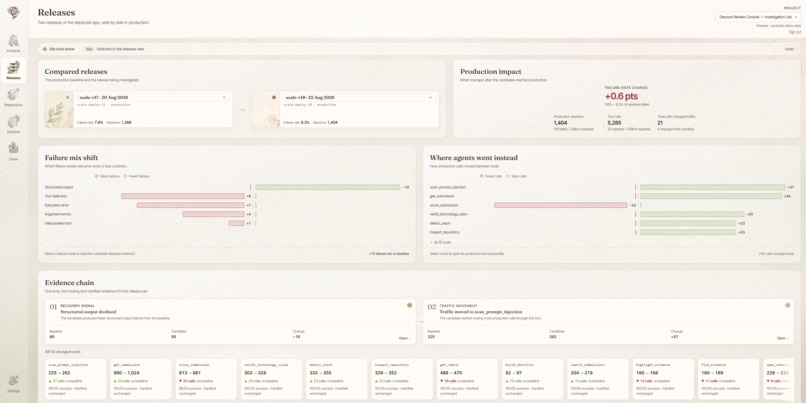Screen dimensions: 806x403
Task: Open the inspect_repository tool card 329 → 352
Action: pyautogui.click(x=401, y=379)
